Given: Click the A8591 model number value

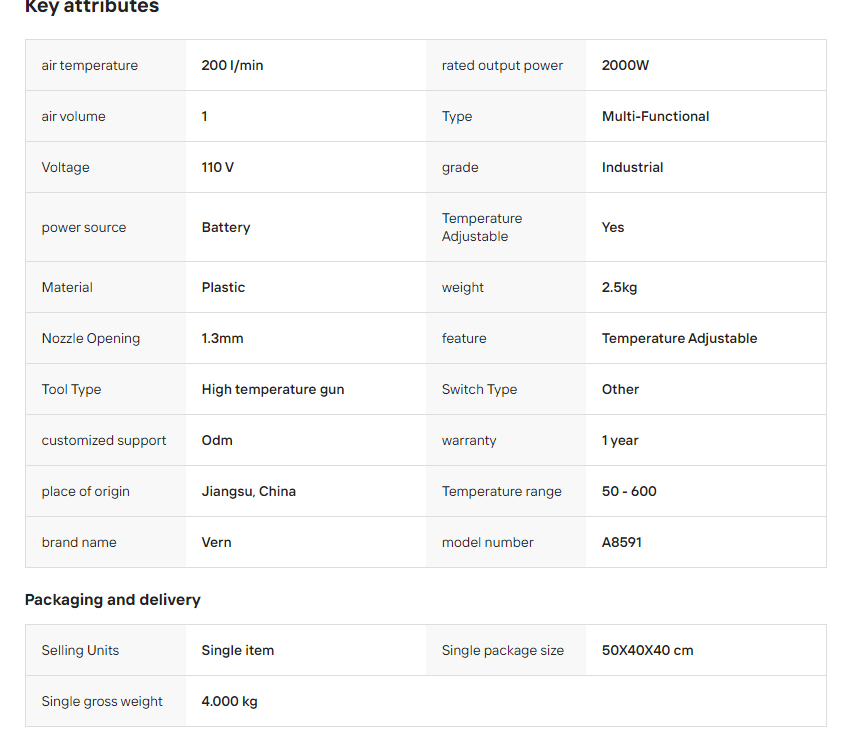Looking at the screenshot, I should tap(621, 542).
